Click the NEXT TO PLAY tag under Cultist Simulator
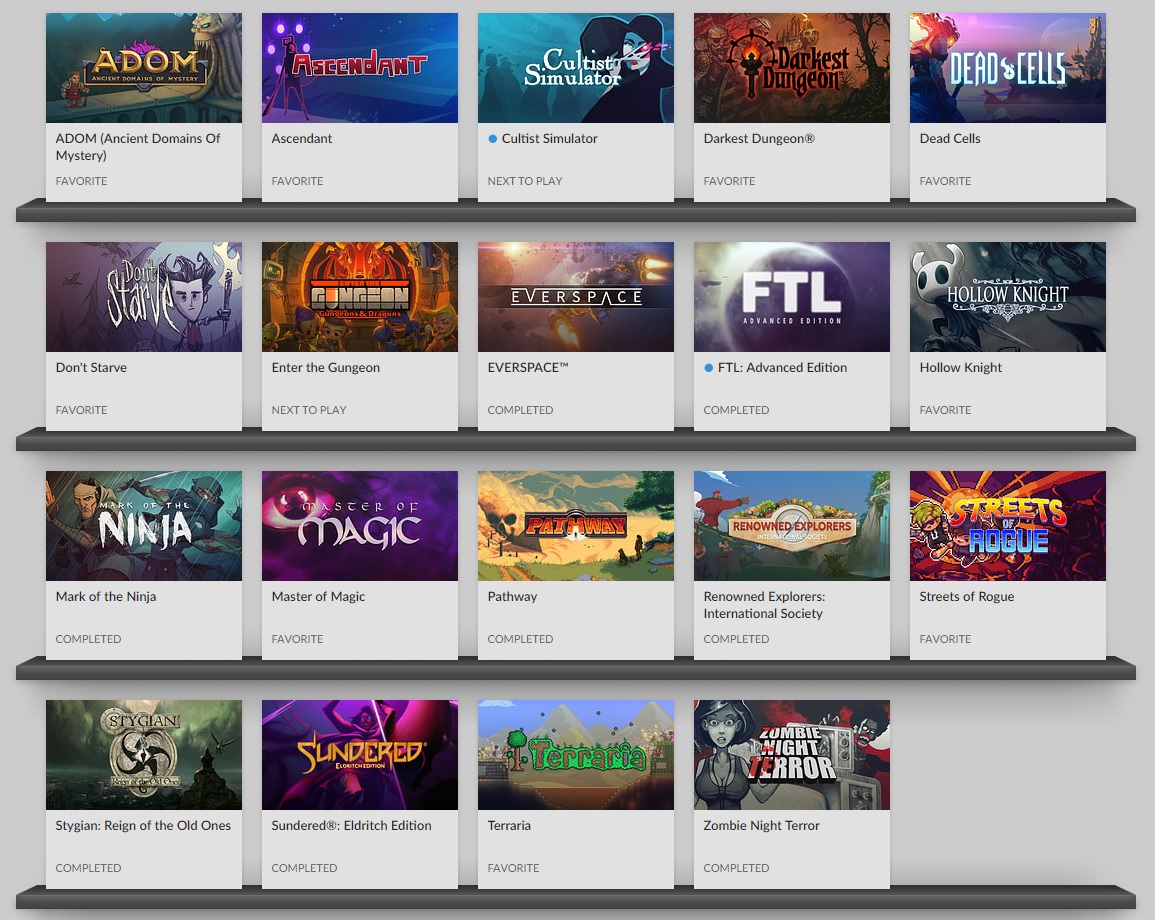Viewport: 1155px width, 920px height. pyautogui.click(x=524, y=181)
